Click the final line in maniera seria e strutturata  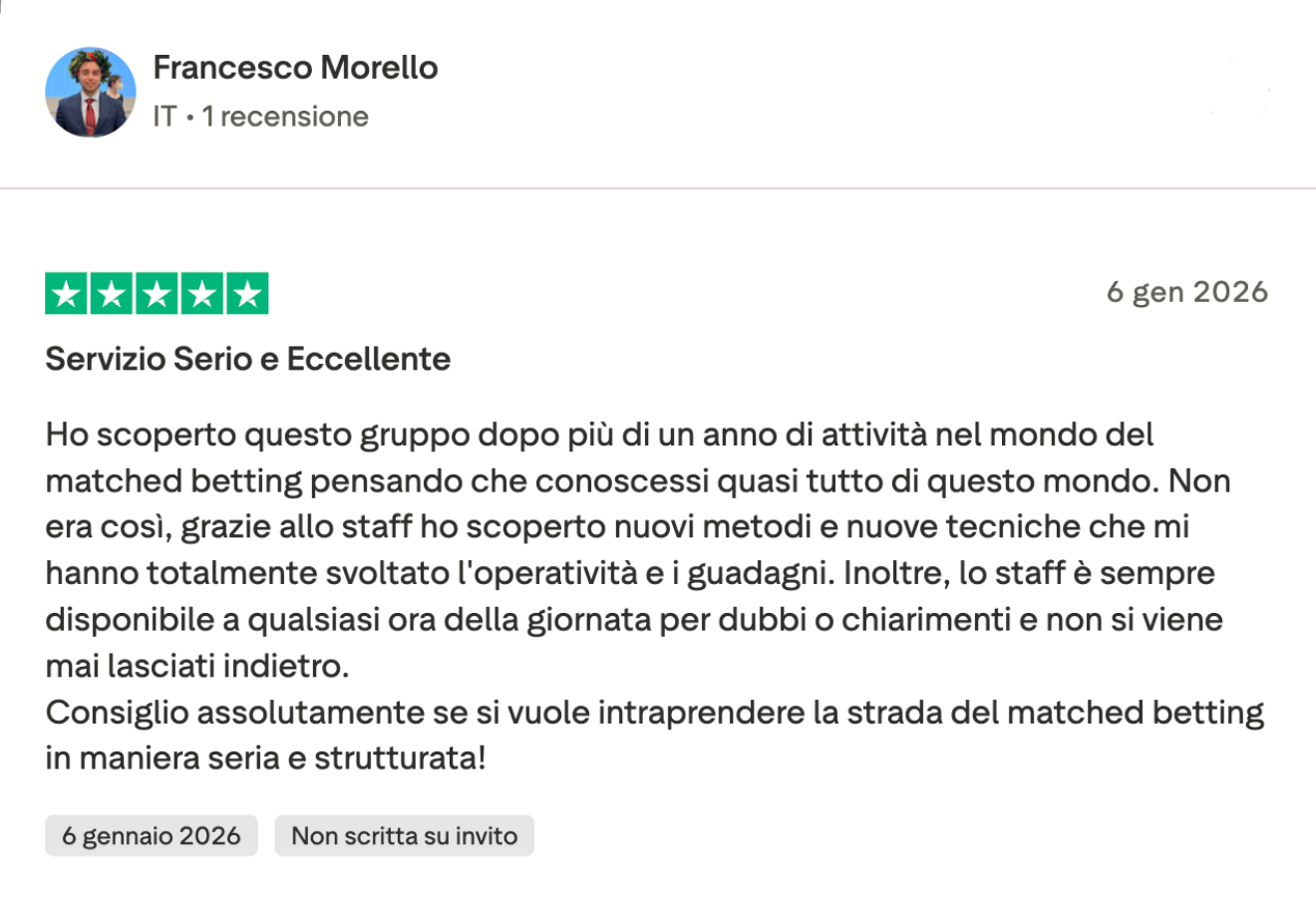pyautogui.click(x=266, y=758)
